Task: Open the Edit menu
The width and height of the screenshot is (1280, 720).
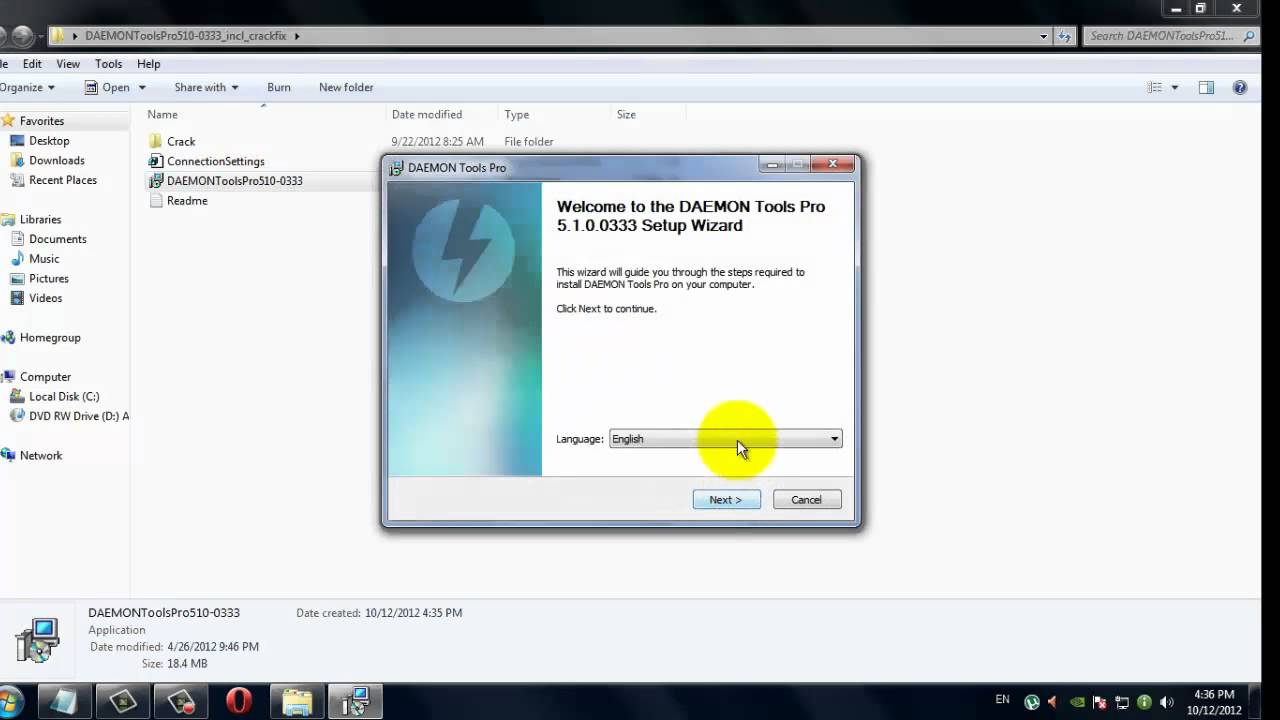Action: pos(32,64)
